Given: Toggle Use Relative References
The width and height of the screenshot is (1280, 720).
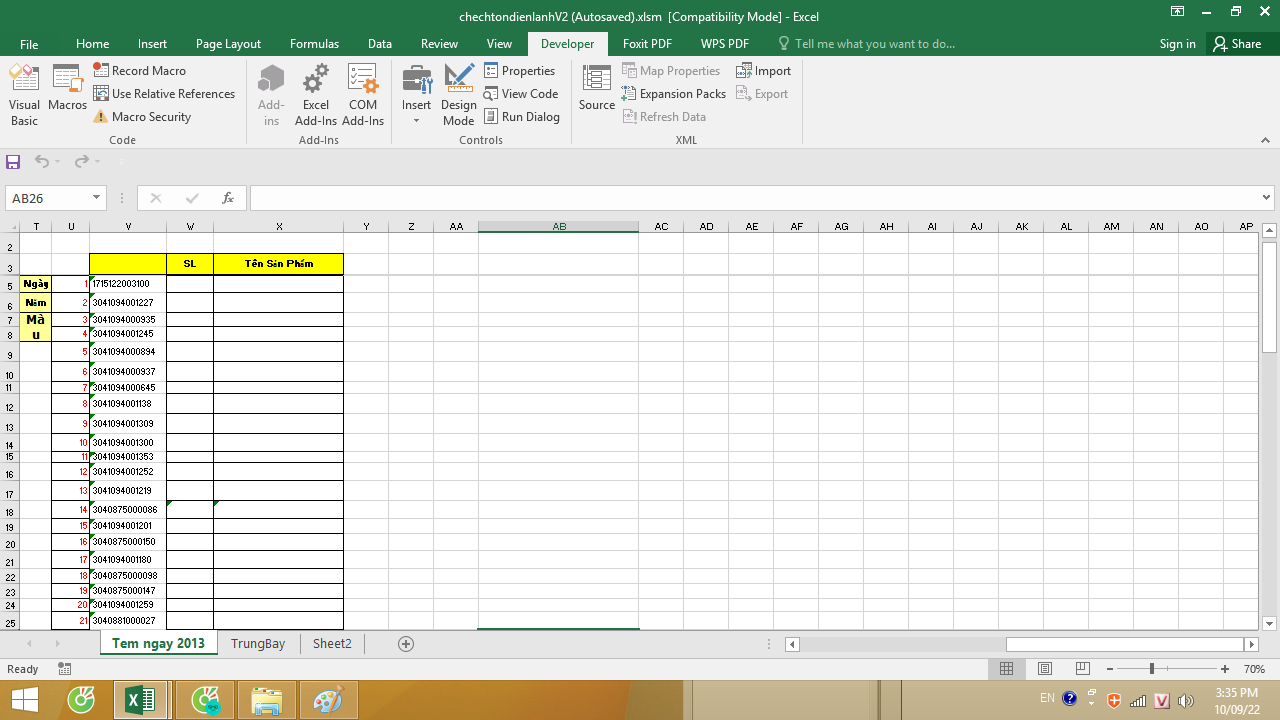Looking at the screenshot, I should (x=164, y=94).
